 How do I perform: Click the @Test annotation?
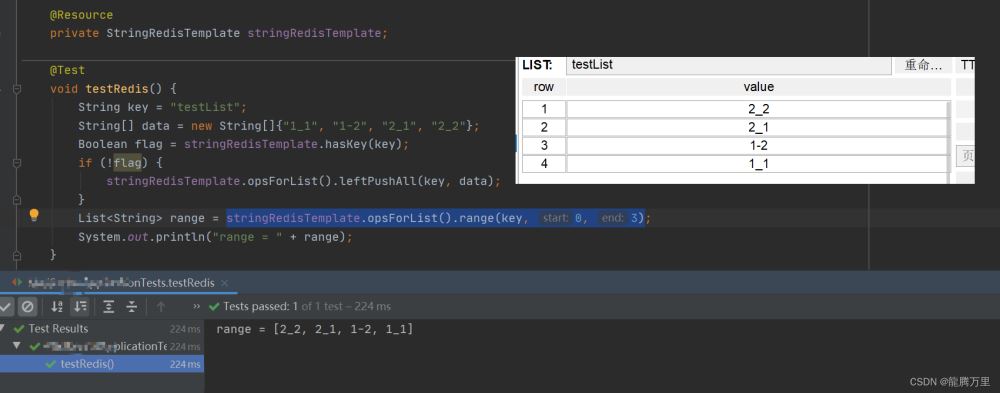click(68, 70)
